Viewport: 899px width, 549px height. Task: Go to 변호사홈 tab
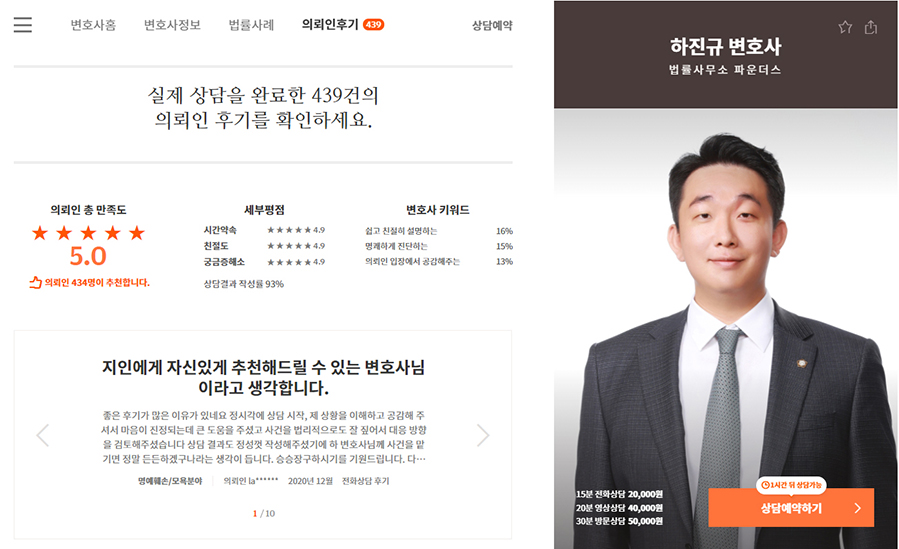coord(93,25)
